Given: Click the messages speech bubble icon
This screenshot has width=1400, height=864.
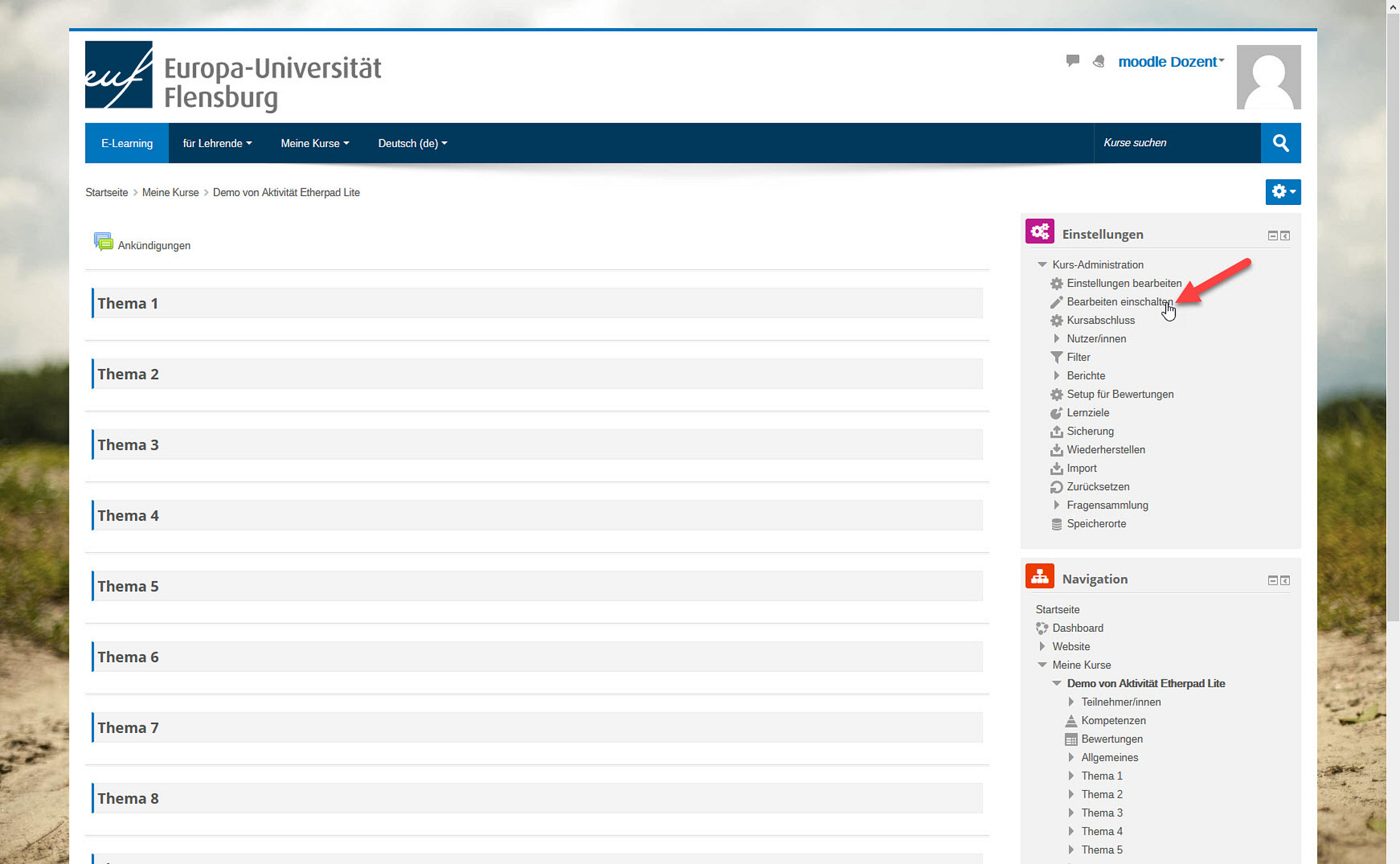Looking at the screenshot, I should [x=1072, y=60].
